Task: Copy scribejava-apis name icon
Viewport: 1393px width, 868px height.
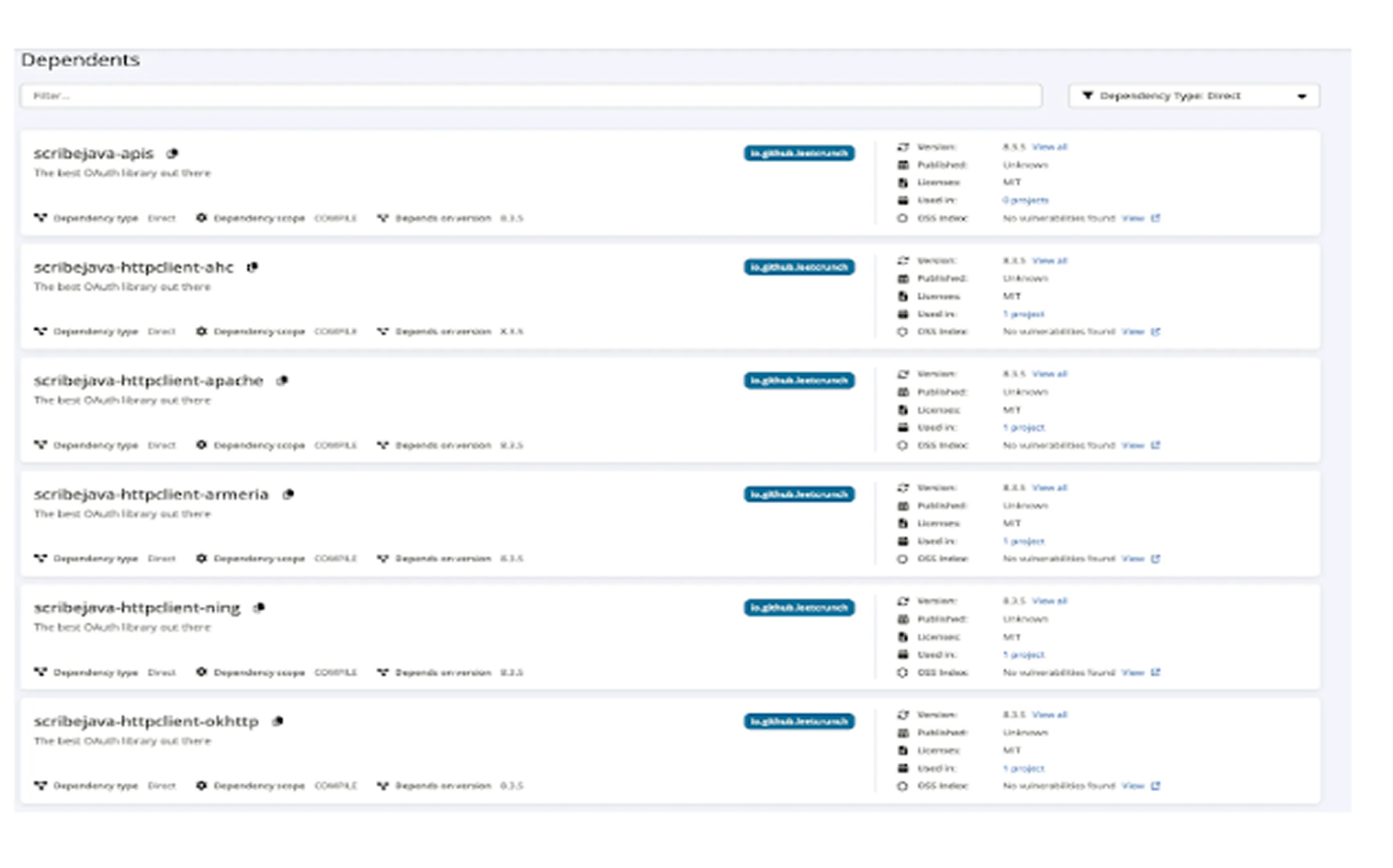Action: coord(172,153)
